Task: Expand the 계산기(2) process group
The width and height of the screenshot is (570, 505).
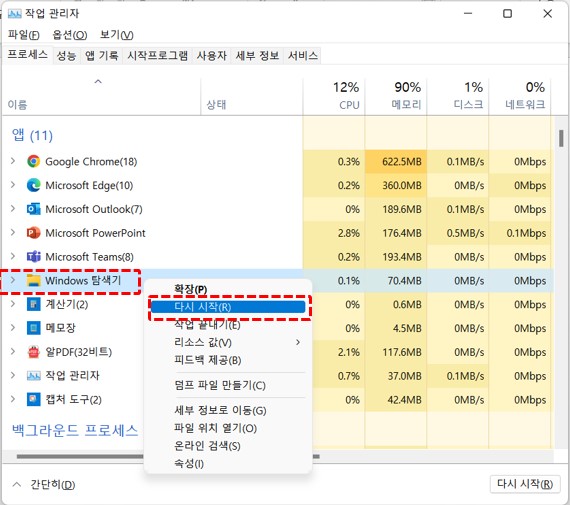Action: [x=13, y=304]
